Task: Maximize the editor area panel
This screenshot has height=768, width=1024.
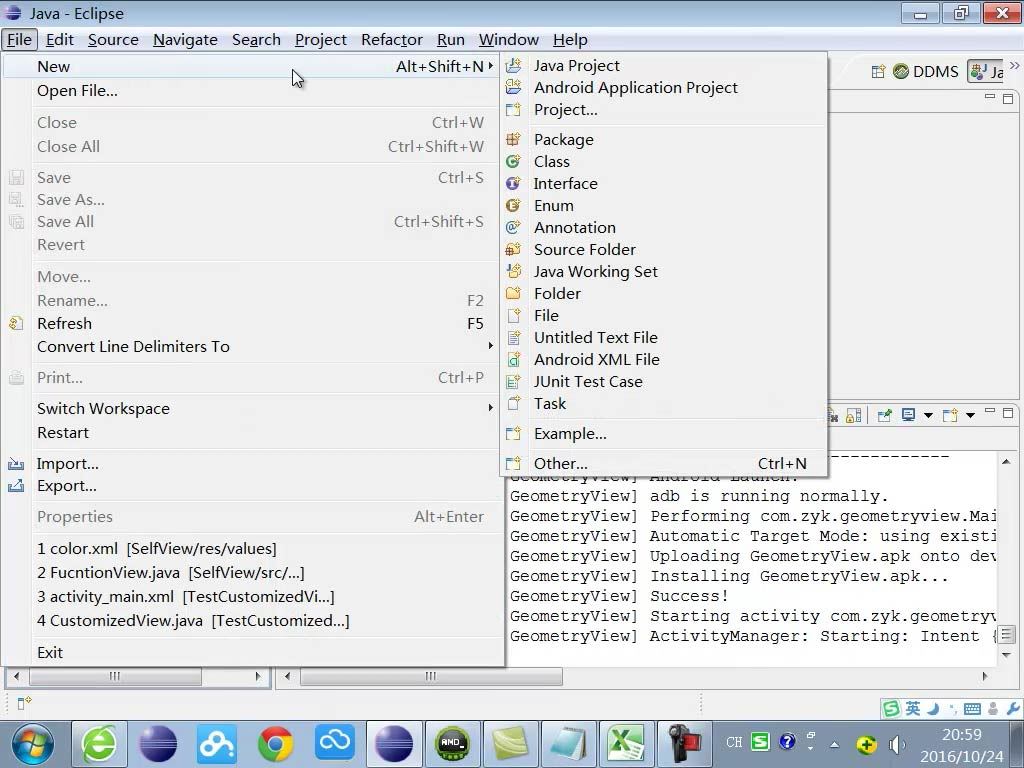Action: (x=1008, y=99)
